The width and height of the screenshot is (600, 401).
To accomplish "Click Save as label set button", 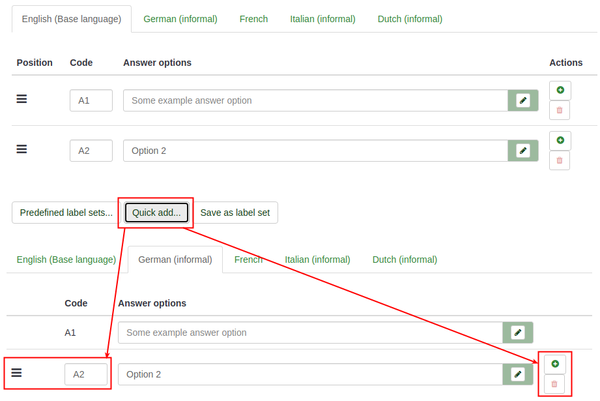I will [x=236, y=212].
